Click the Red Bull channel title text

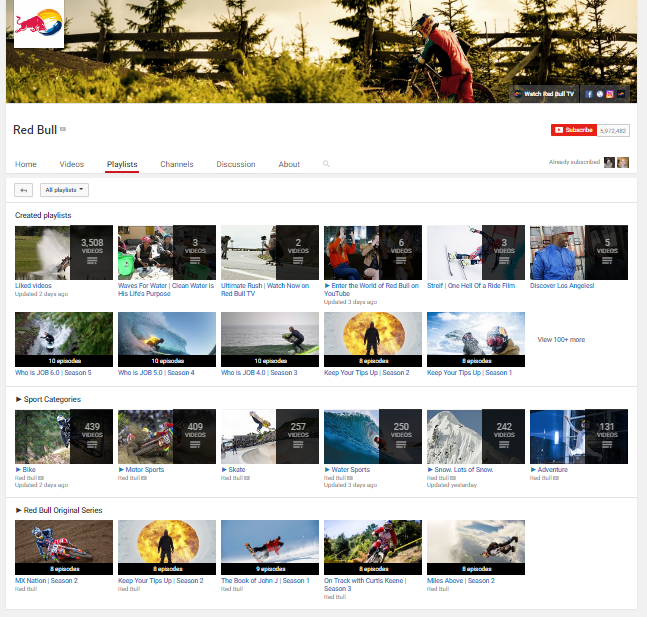pyautogui.click(x=35, y=130)
